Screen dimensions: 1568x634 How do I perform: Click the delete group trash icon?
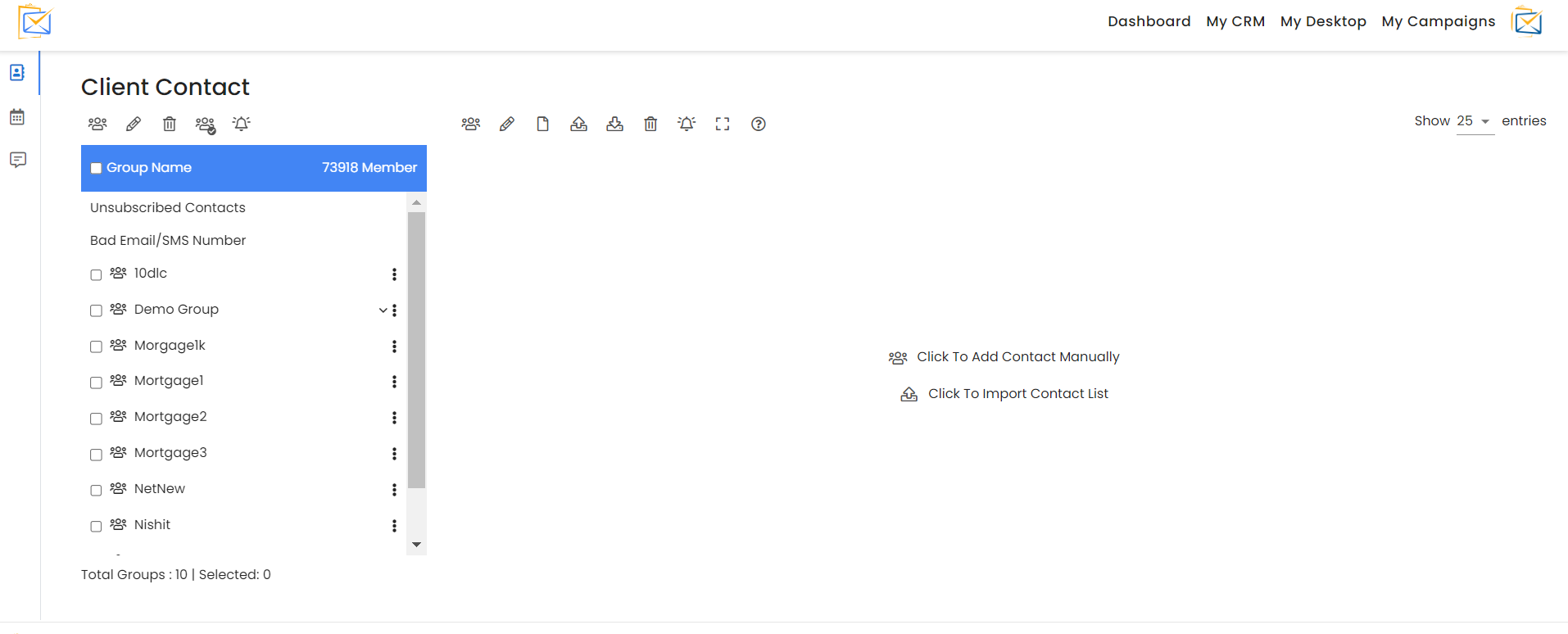170,124
